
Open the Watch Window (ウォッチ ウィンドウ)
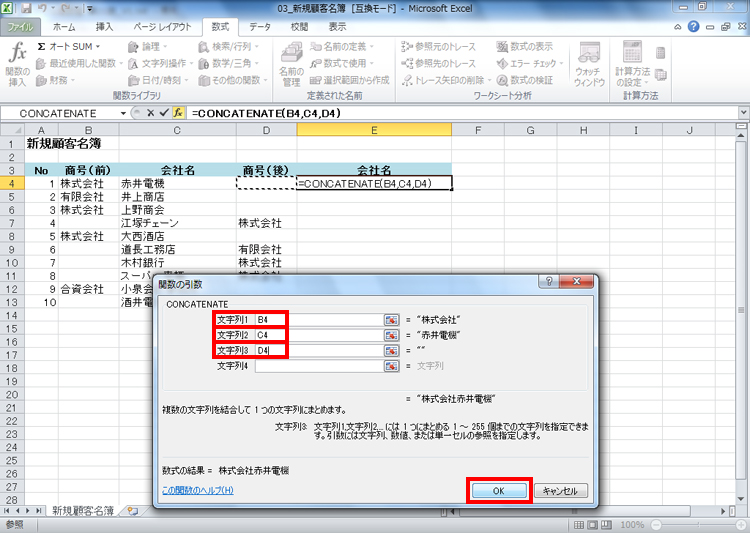click(589, 64)
